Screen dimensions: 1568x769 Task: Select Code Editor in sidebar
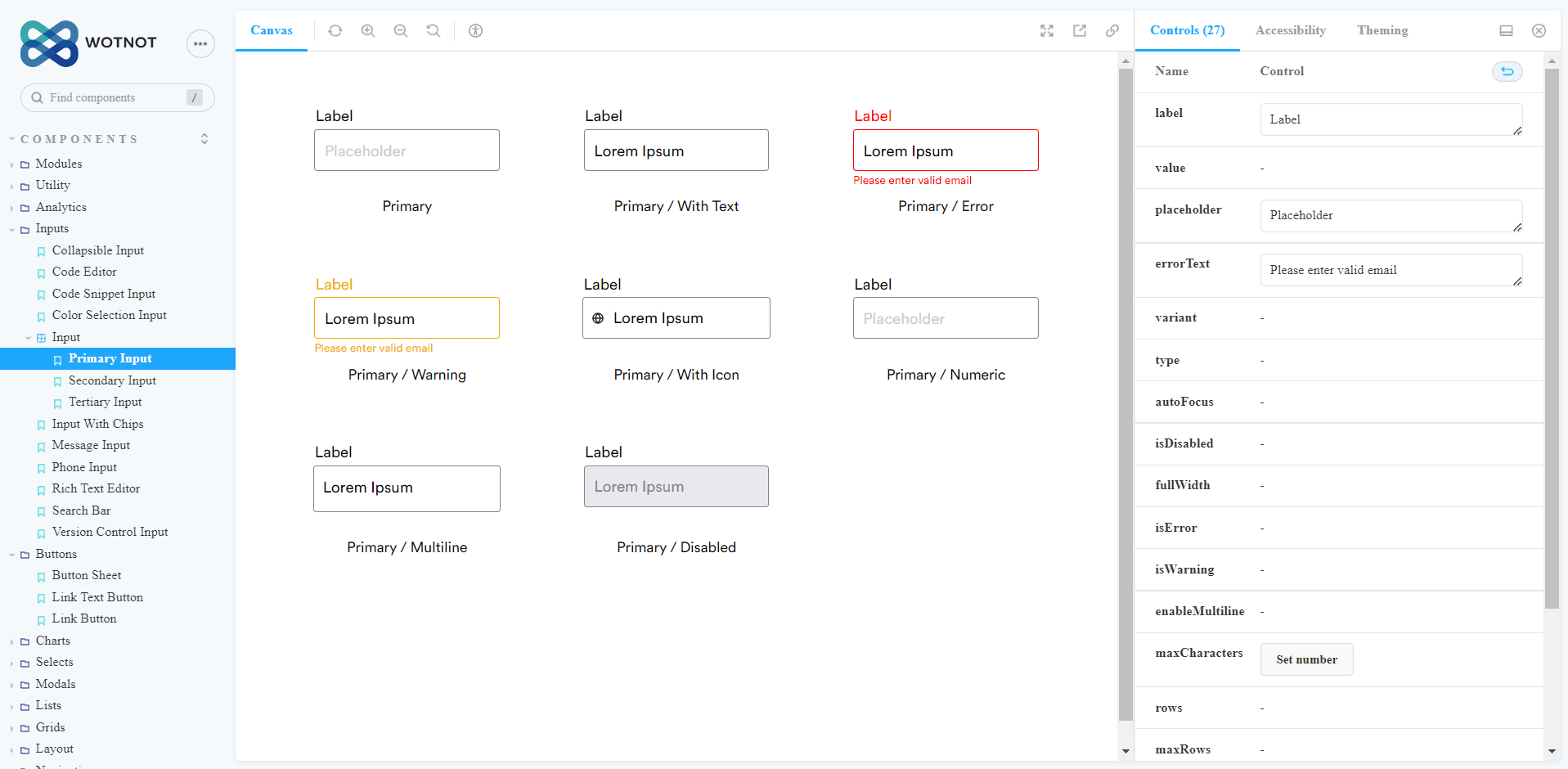(x=84, y=272)
